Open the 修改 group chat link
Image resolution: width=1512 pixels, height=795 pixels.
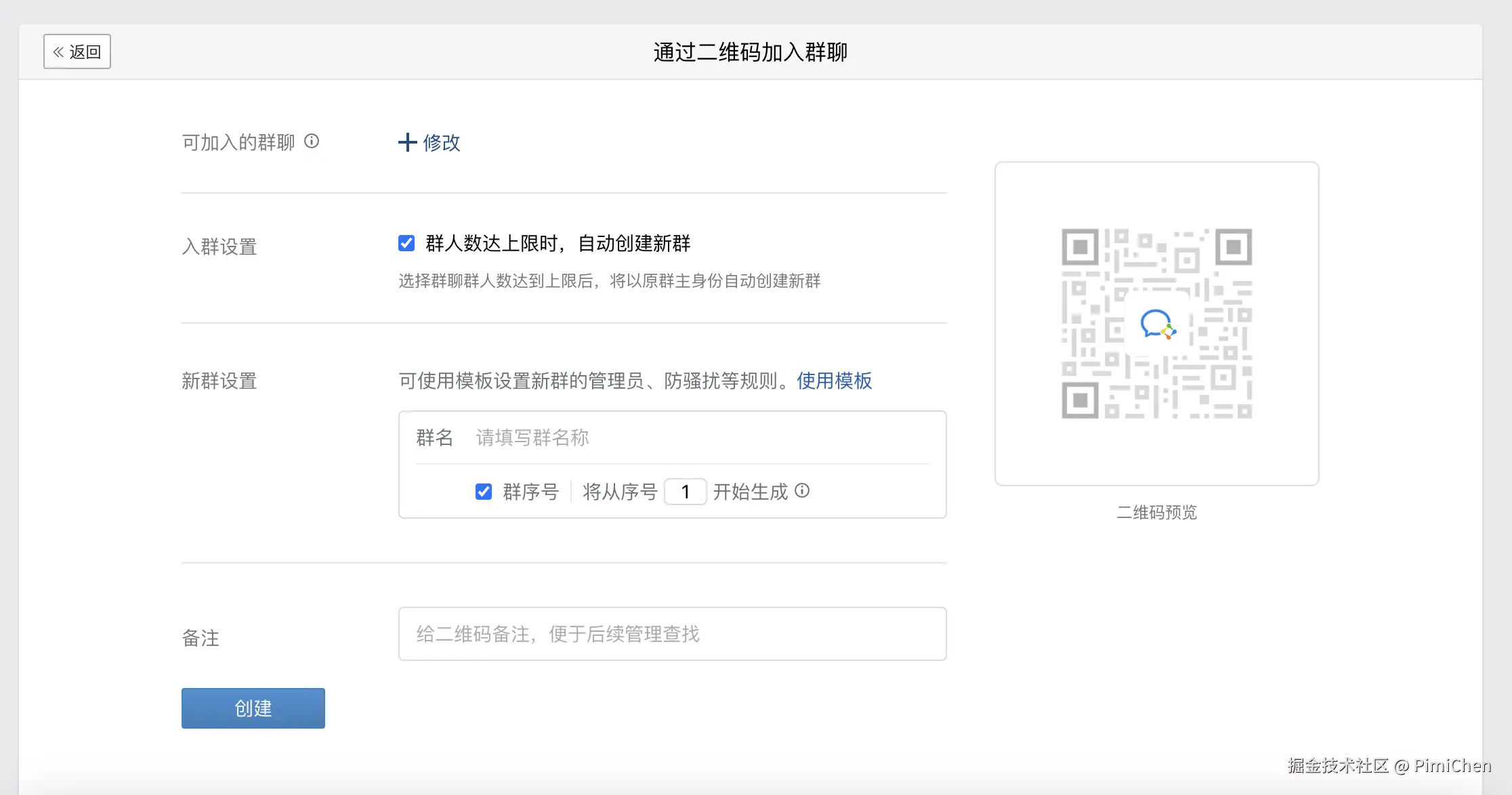coord(441,142)
